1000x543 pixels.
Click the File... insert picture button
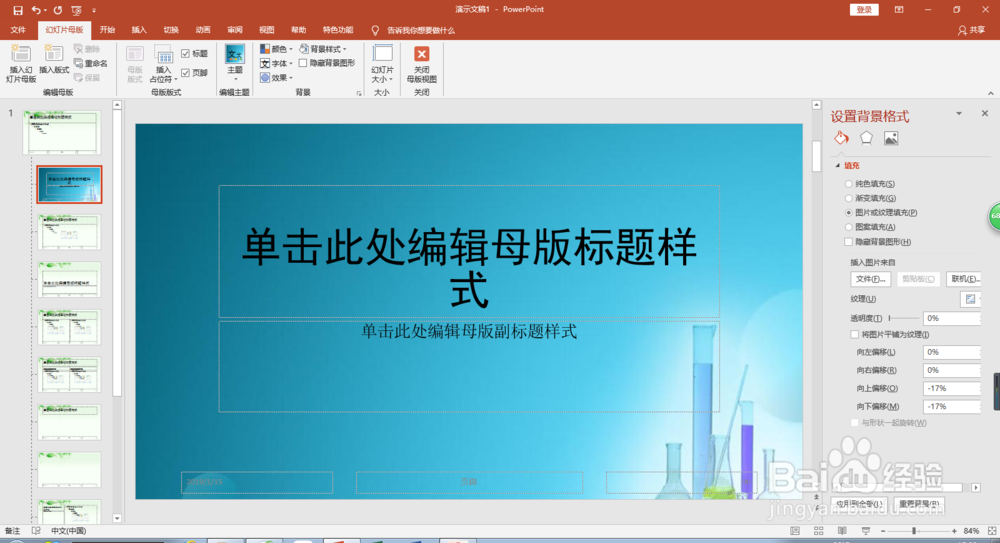(x=871, y=279)
